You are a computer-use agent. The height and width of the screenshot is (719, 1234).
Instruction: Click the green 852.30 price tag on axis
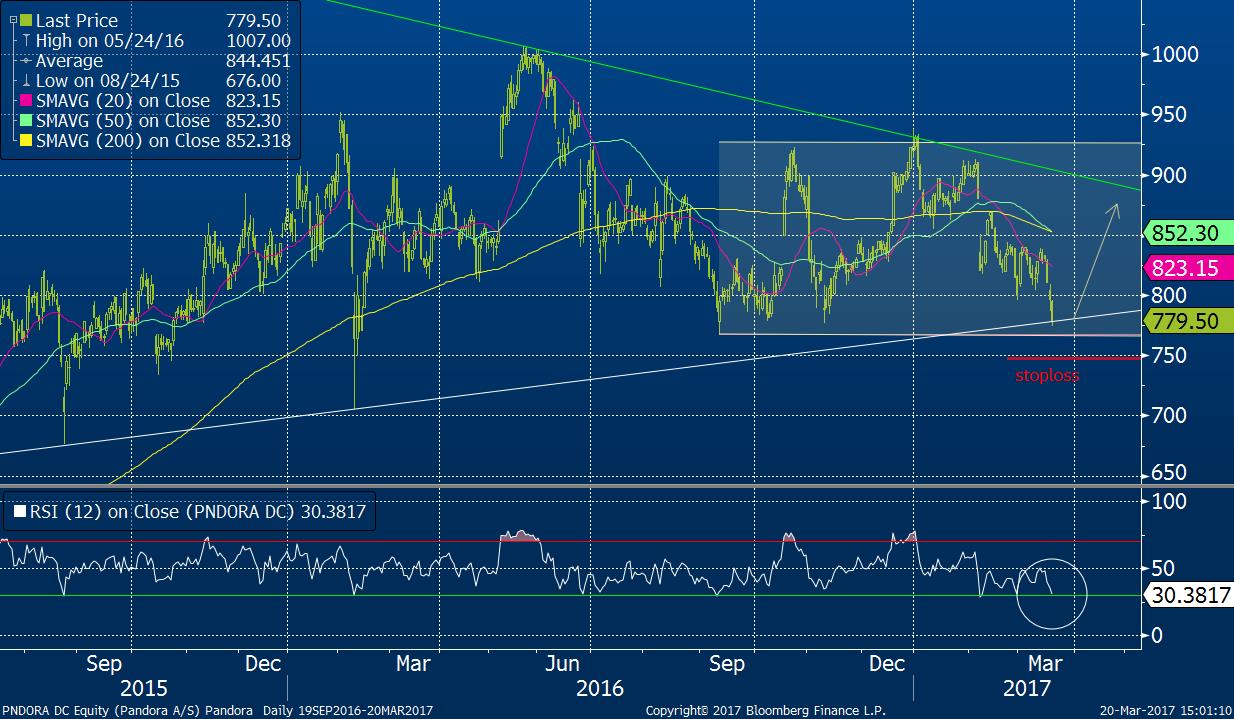coord(1187,234)
